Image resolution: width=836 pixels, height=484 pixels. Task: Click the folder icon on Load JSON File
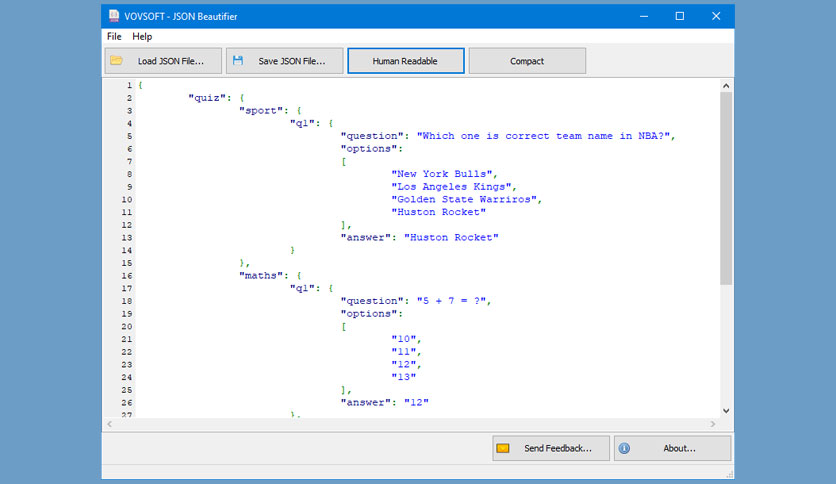(x=116, y=61)
